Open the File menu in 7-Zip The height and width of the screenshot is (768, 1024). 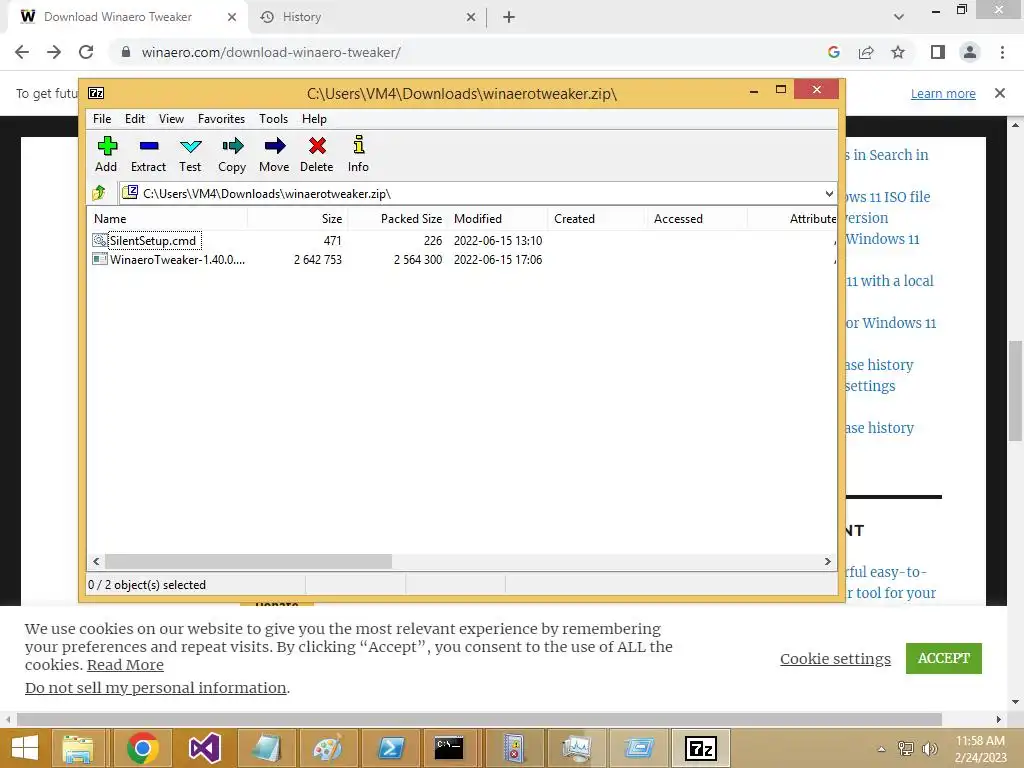tap(102, 119)
